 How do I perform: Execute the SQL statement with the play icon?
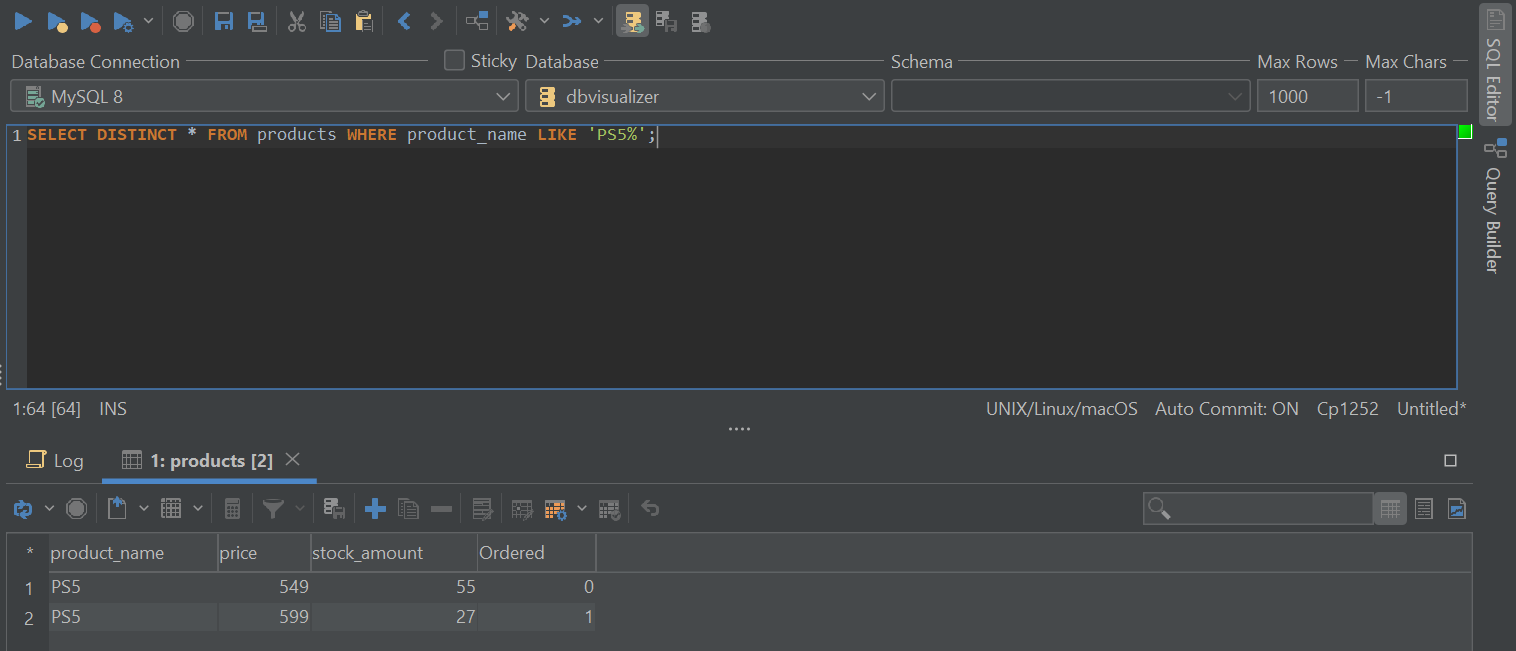[x=22, y=21]
